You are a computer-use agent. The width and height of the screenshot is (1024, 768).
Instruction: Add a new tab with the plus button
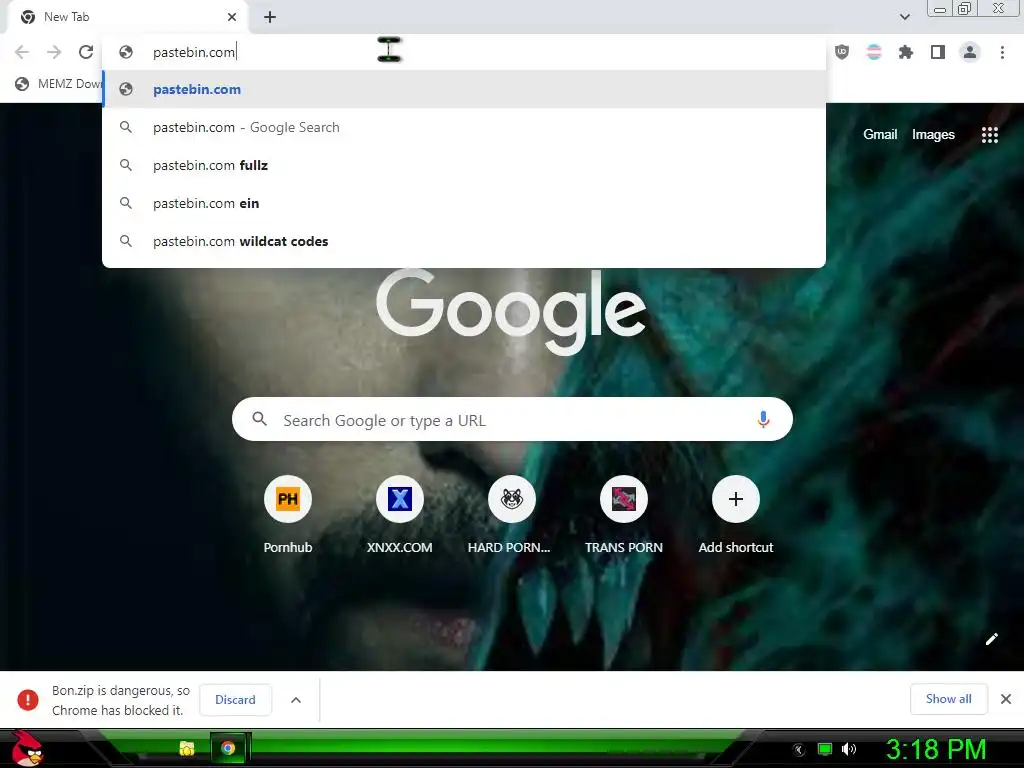[x=270, y=17]
